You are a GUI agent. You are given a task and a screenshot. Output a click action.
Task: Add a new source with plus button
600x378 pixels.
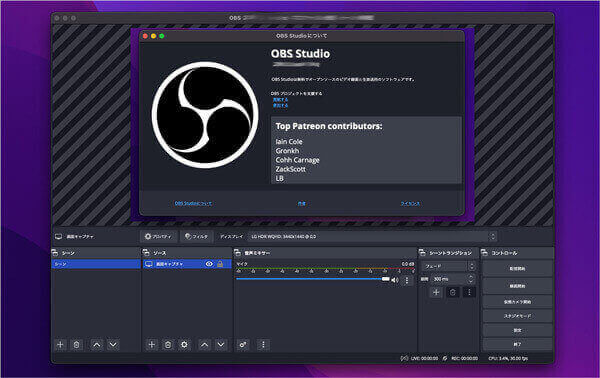(x=152, y=345)
